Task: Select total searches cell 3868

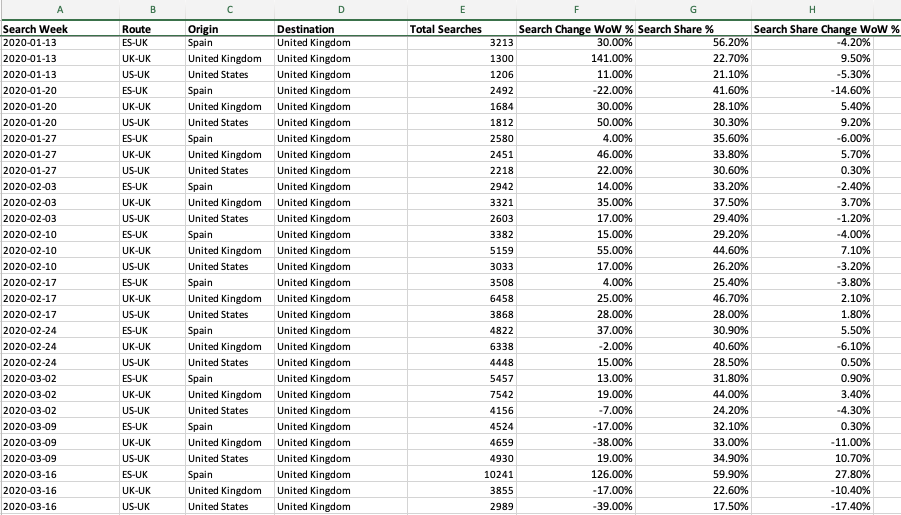Action: pos(461,314)
